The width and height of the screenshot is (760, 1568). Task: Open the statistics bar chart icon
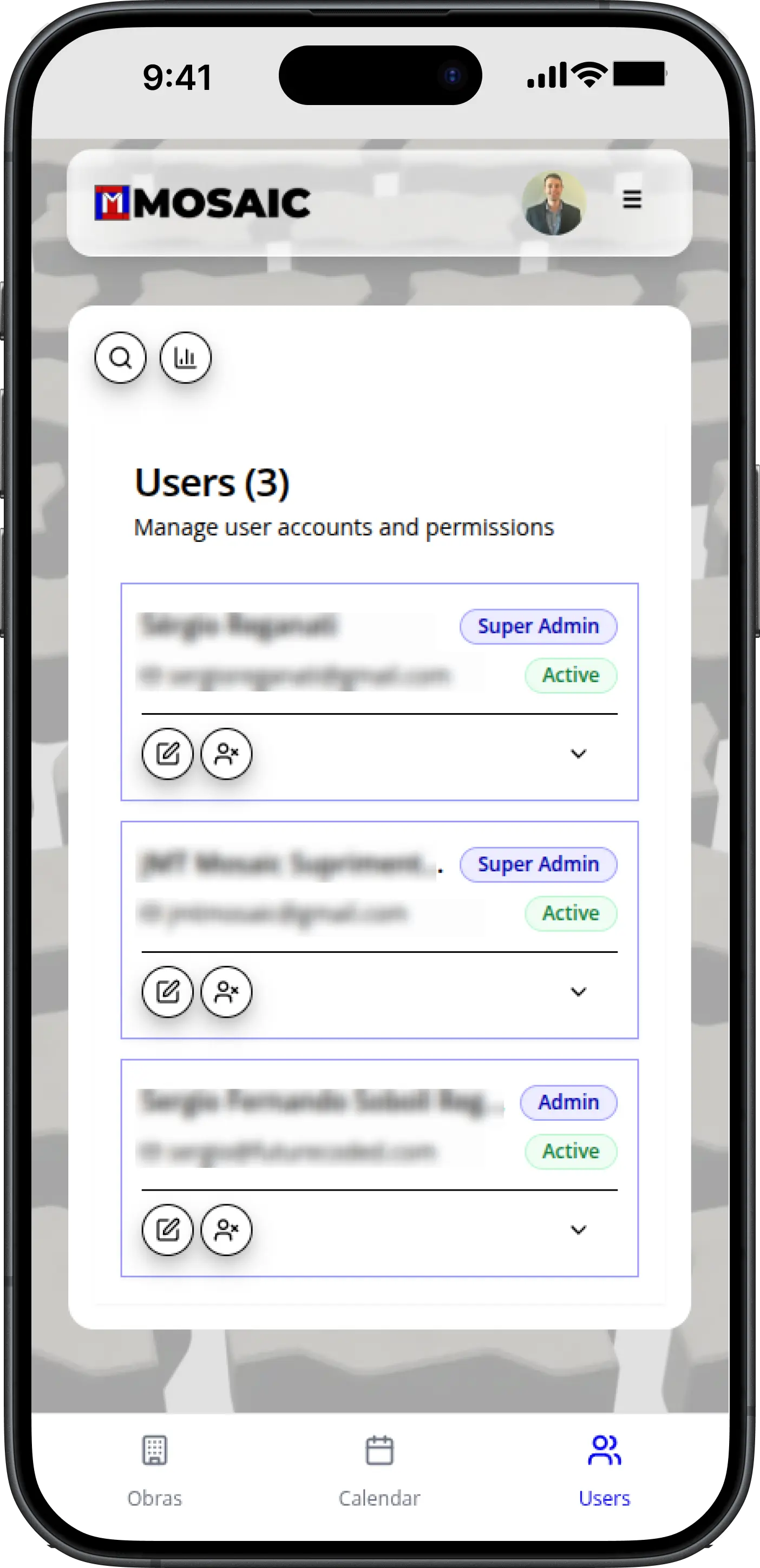(x=186, y=357)
